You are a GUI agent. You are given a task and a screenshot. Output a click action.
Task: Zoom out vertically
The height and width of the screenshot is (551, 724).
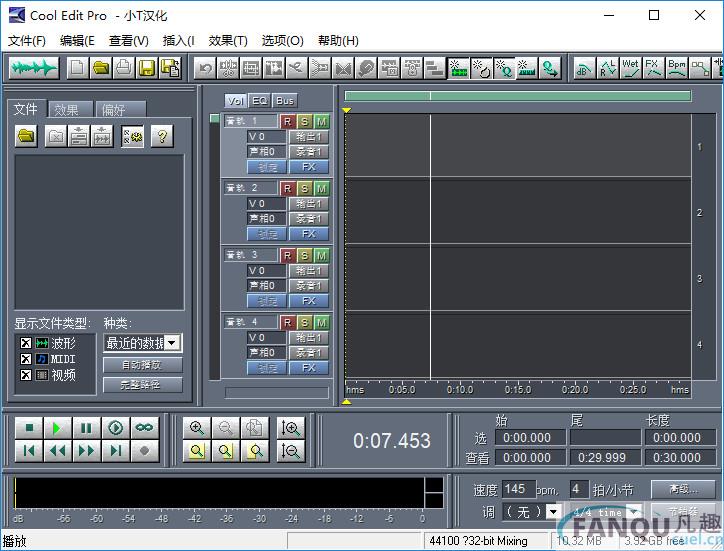[x=291, y=451]
